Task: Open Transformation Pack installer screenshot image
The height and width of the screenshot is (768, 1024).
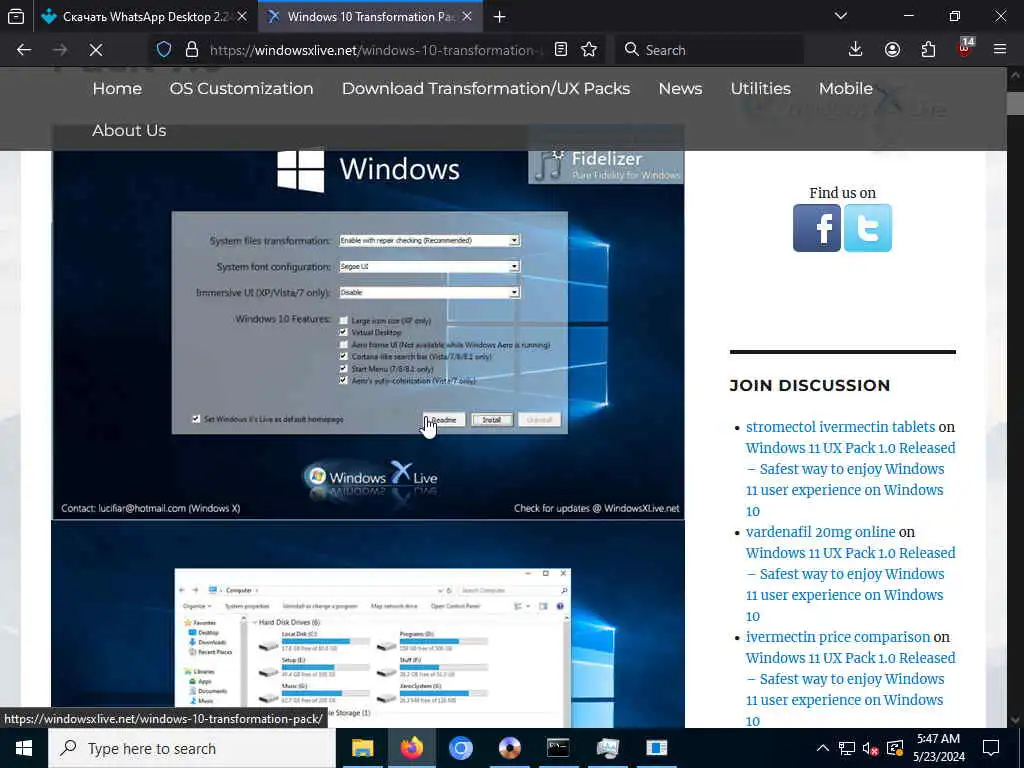Action: pos(368,335)
